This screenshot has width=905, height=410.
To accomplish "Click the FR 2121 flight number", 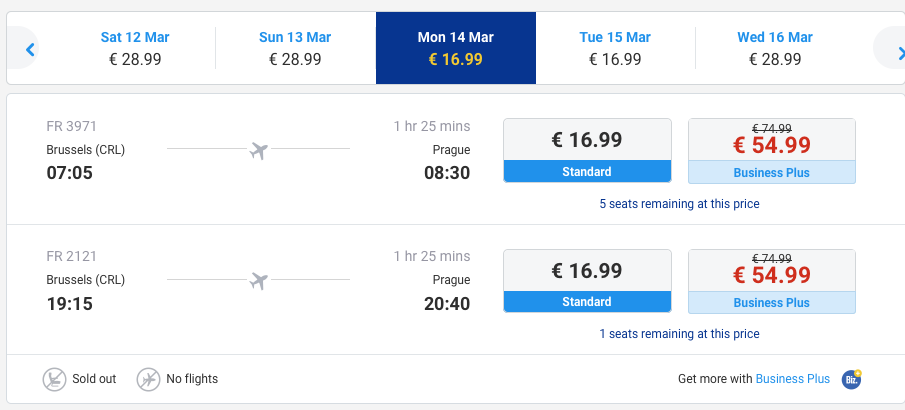I will pyautogui.click(x=72, y=256).
